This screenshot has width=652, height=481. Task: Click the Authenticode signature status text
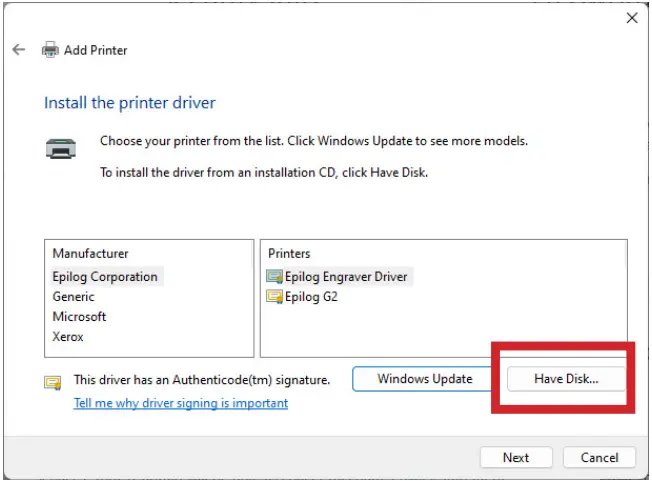[x=202, y=380]
